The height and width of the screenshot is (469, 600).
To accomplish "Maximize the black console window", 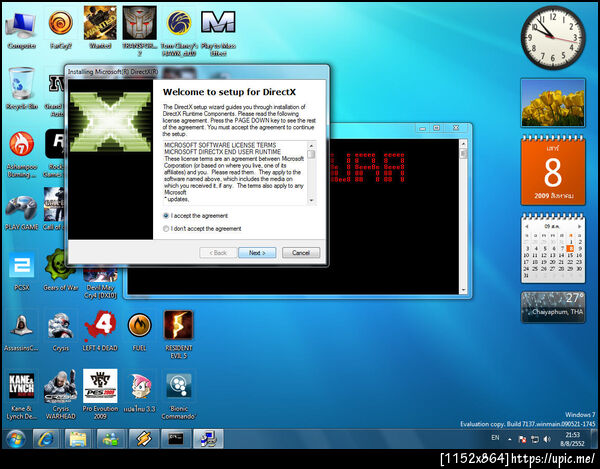I will click(437, 128).
